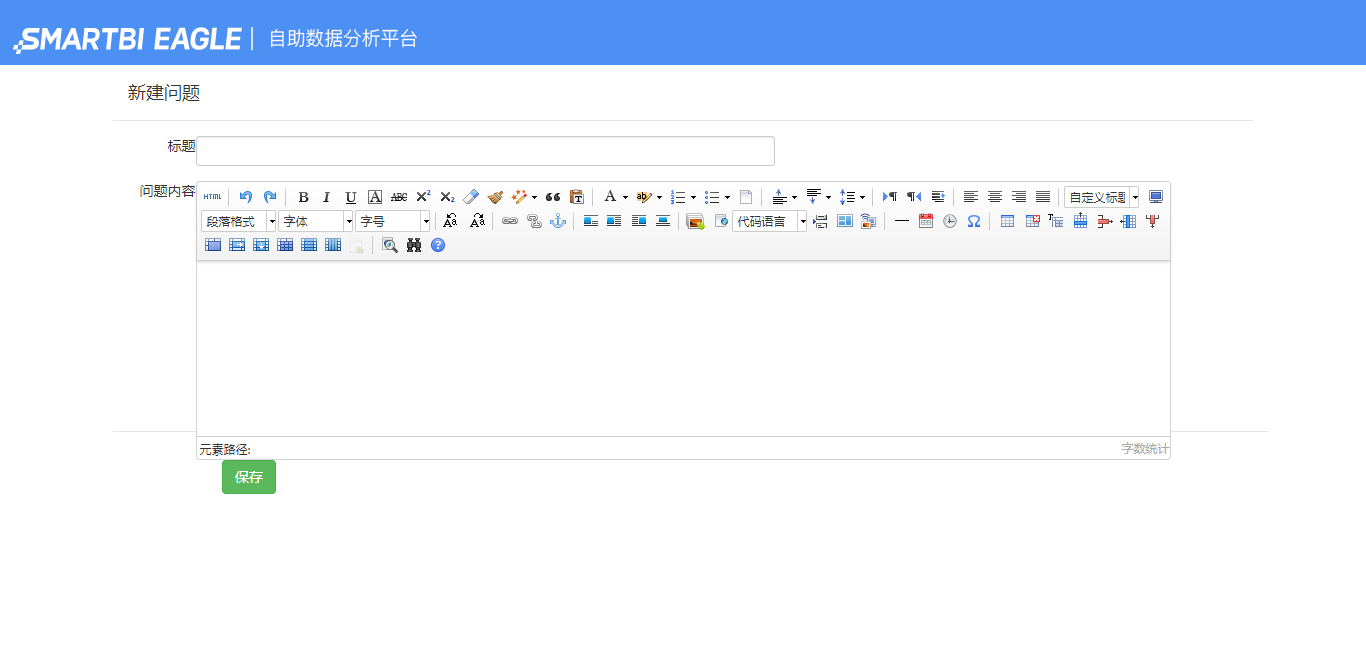Paste as plain text
The width and height of the screenshot is (1366, 657).
pyautogui.click(x=577, y=197)
